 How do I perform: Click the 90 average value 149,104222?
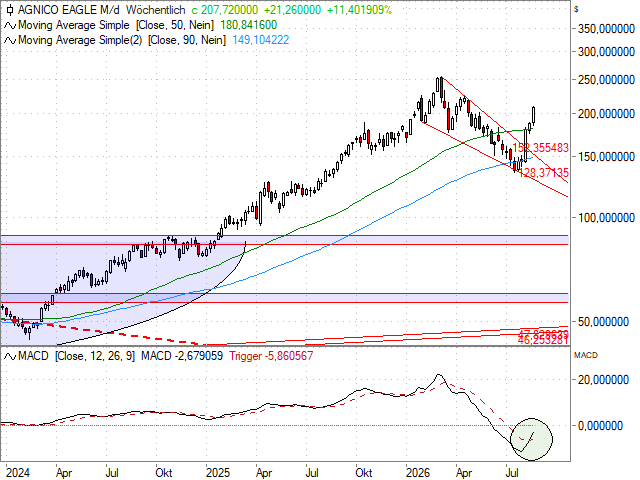point(261,40)
